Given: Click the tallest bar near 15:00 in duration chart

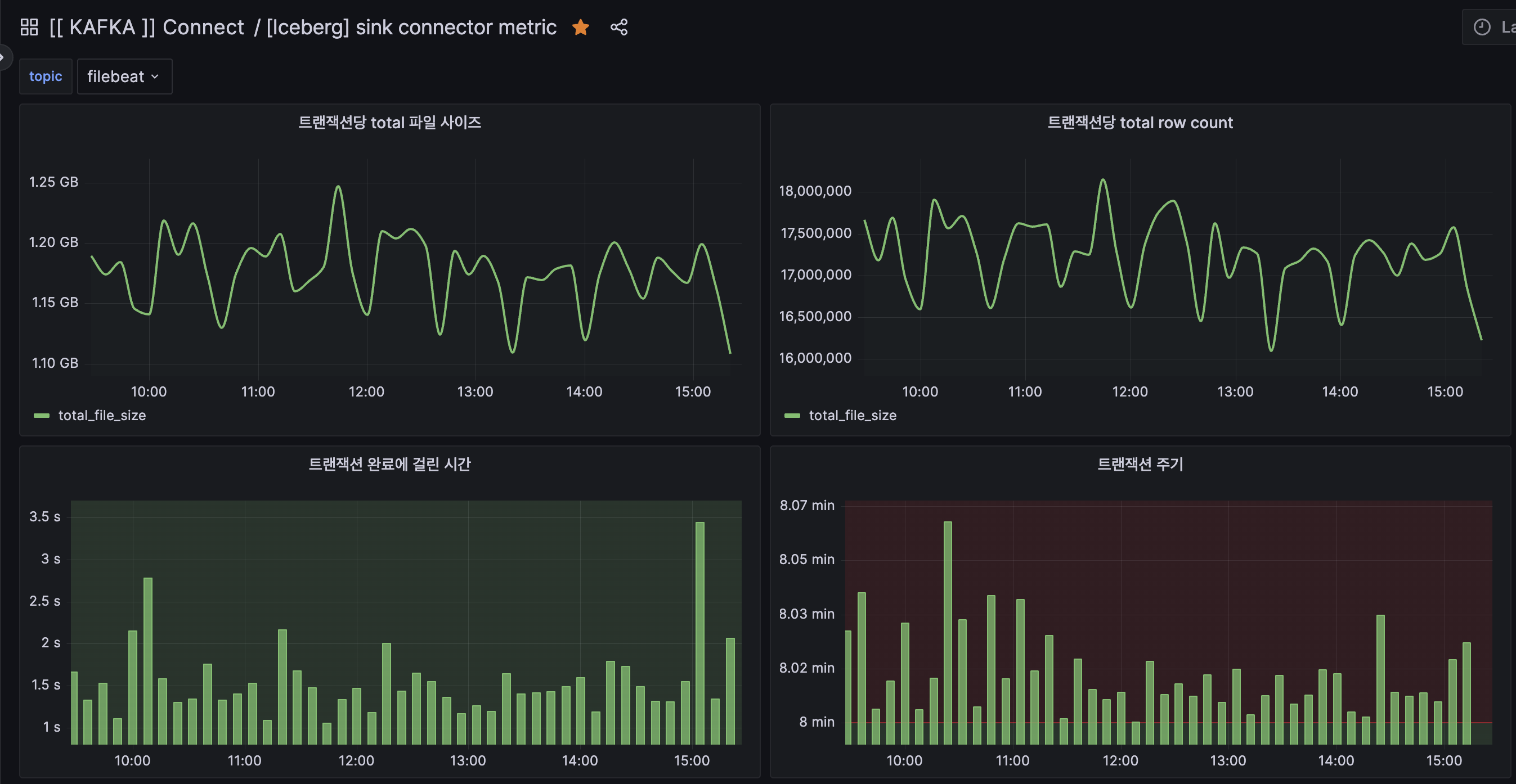Looking at the screenshot, I should coord(699,633).
